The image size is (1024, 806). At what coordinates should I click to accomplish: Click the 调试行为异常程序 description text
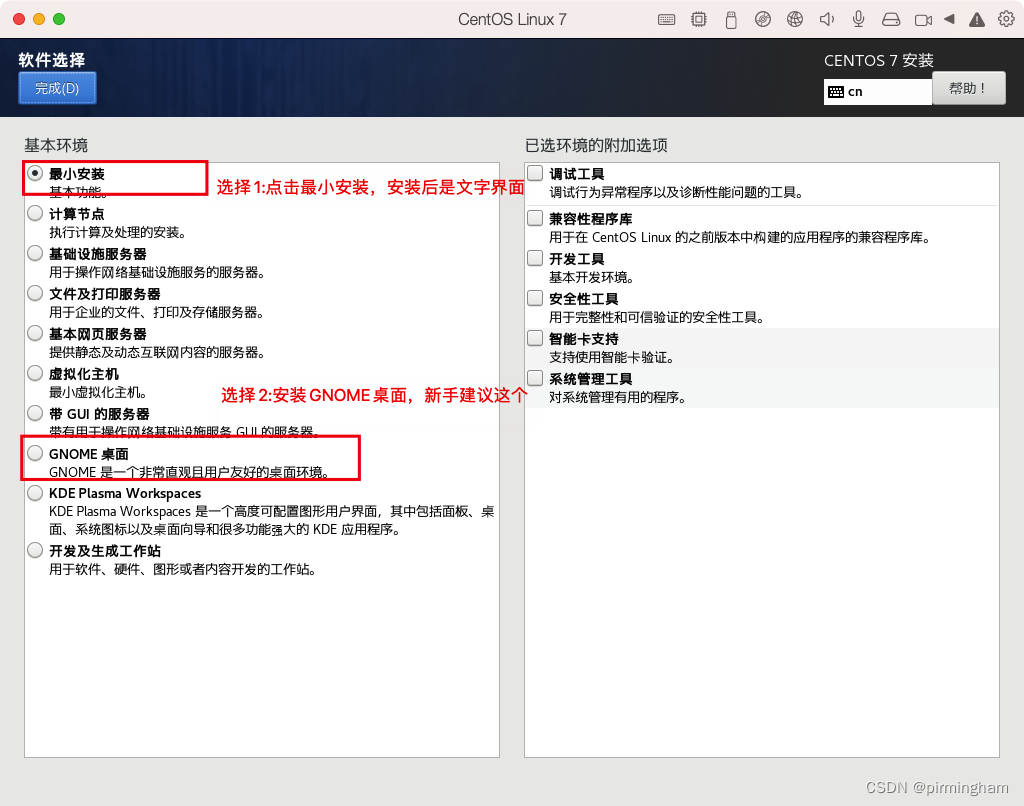(677, 193)
